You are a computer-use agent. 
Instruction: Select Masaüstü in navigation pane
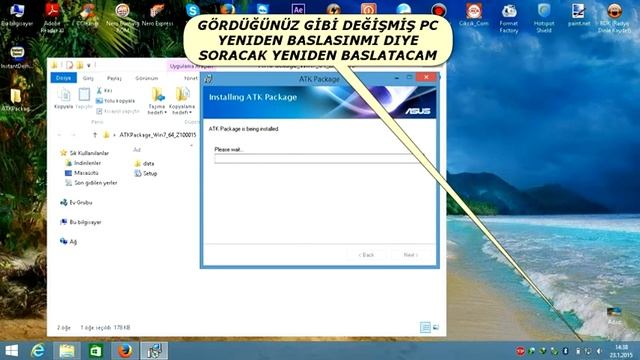(82, 173)
